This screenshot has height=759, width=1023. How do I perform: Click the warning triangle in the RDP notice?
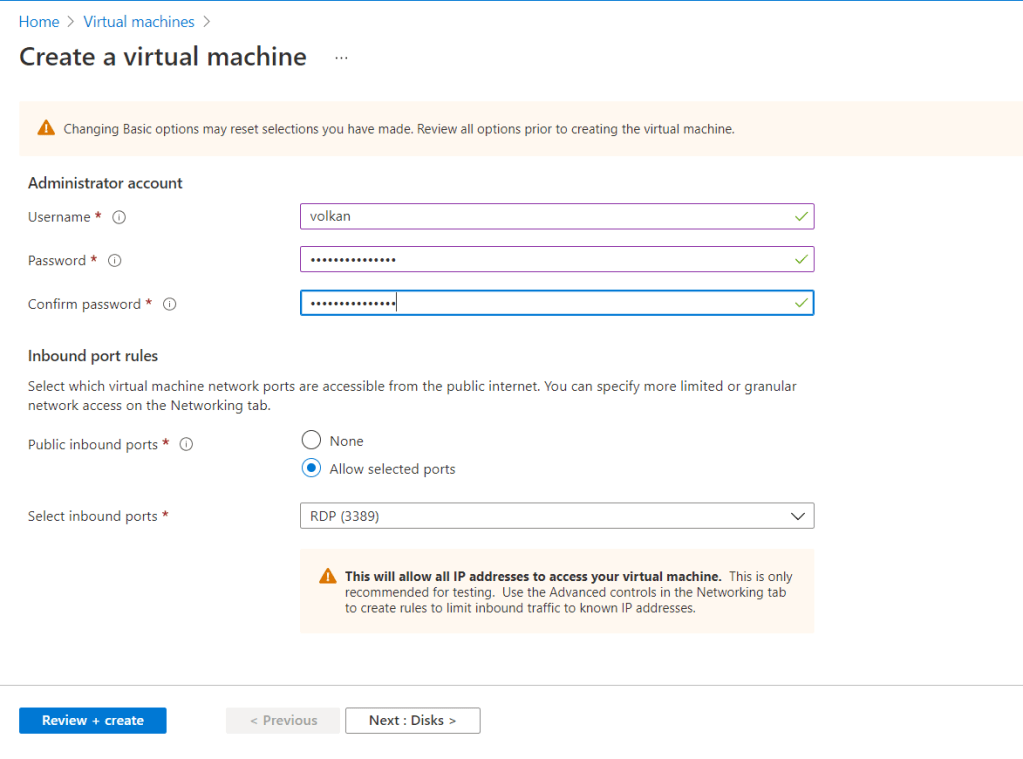pos(327,577)
